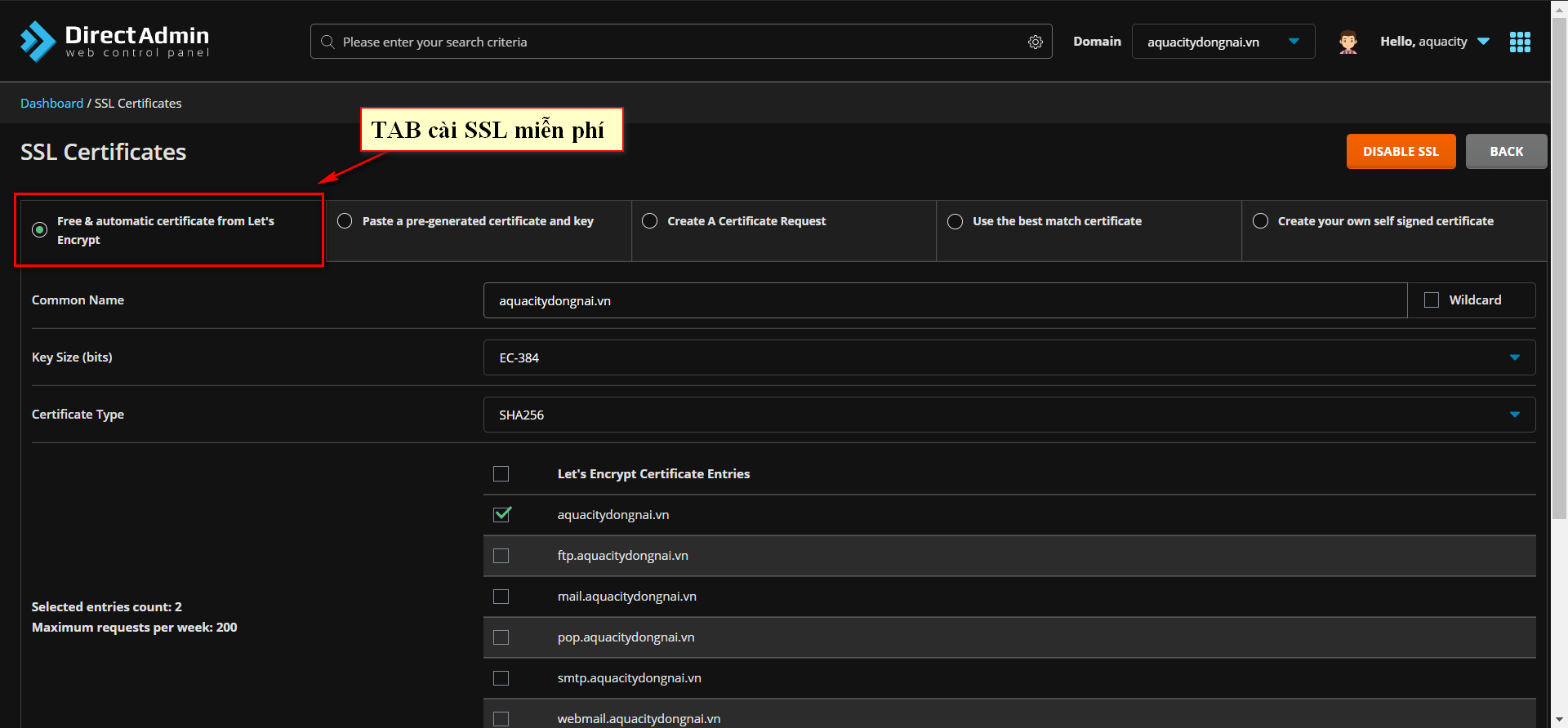Image resolution: width=1568 pixels, height=728 pixels.
Task: Check ftp.aquacitydongnai.vn entry
Action: click(501, 556)
